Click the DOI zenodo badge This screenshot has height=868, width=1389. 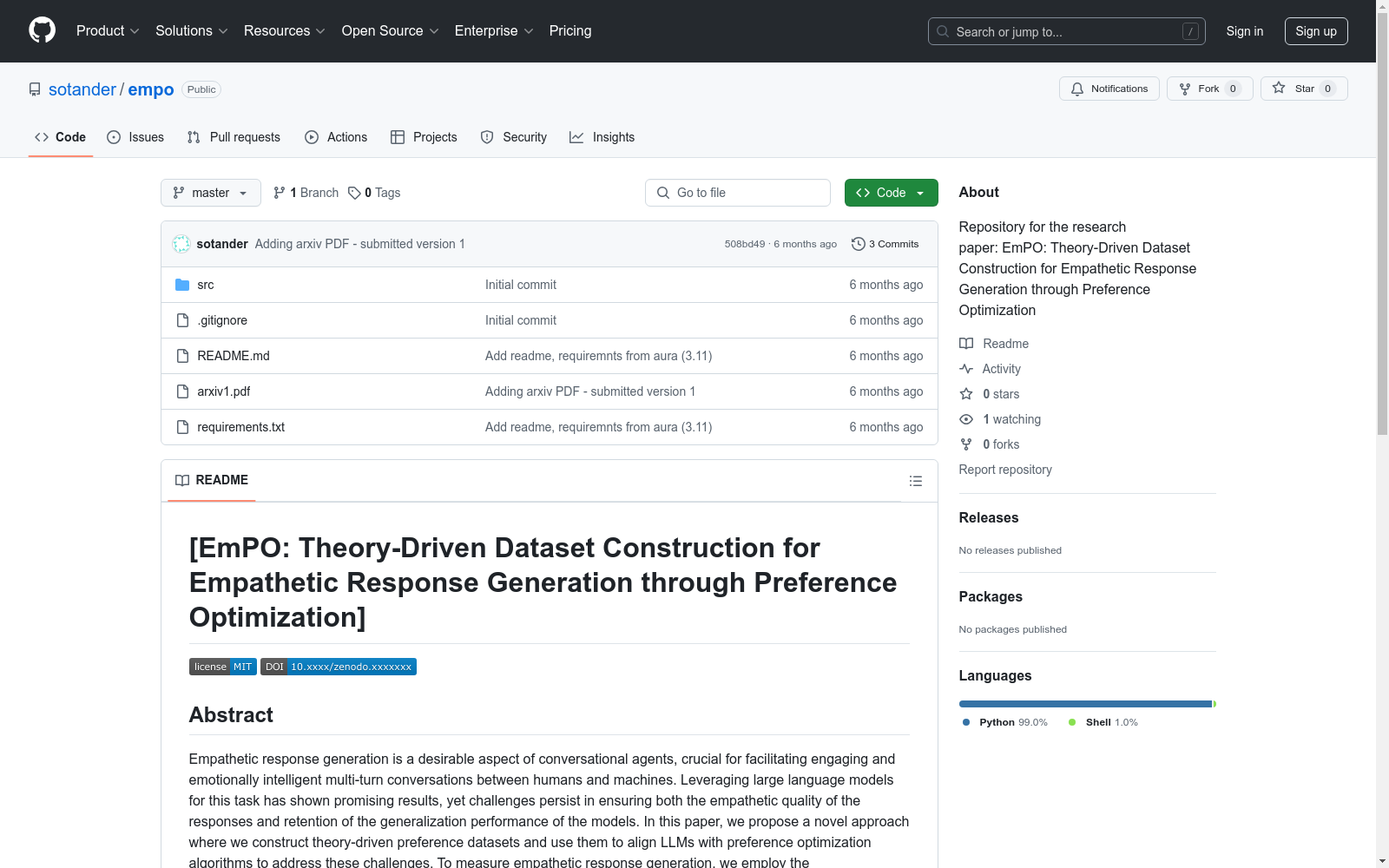[x=339, y=667]
